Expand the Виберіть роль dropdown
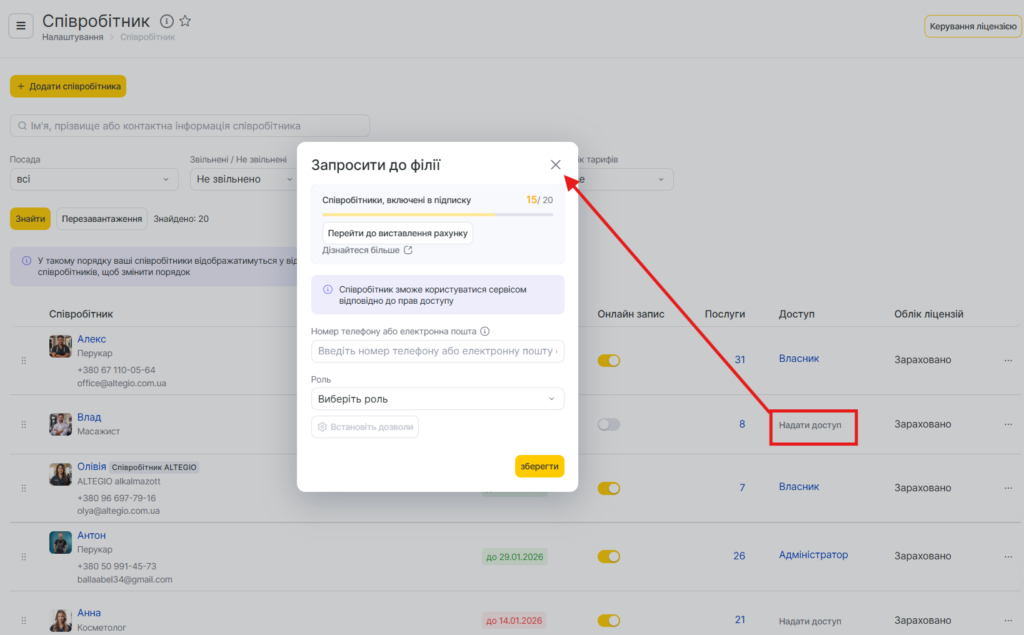 [437, 399]
